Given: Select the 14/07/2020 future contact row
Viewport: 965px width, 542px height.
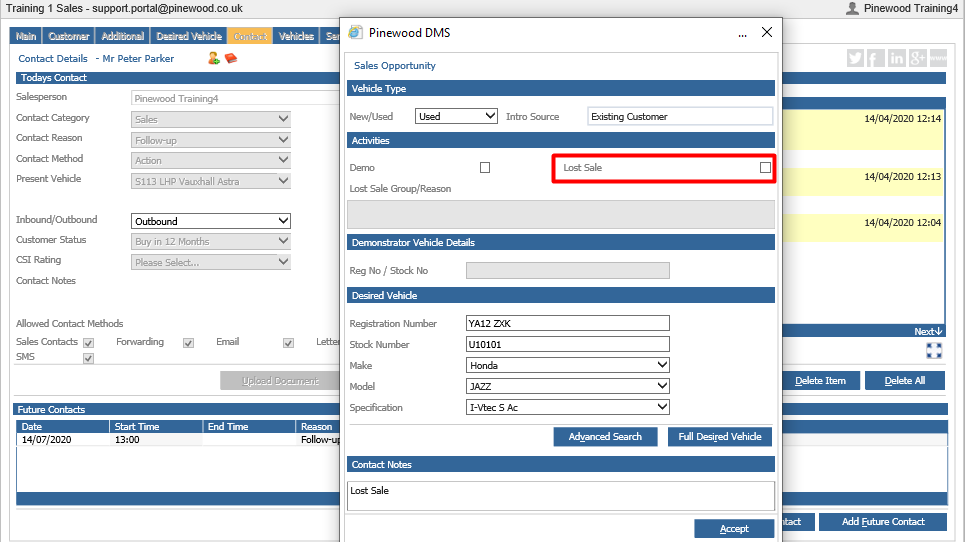Looking at the screenshot, I should (178, 440).
